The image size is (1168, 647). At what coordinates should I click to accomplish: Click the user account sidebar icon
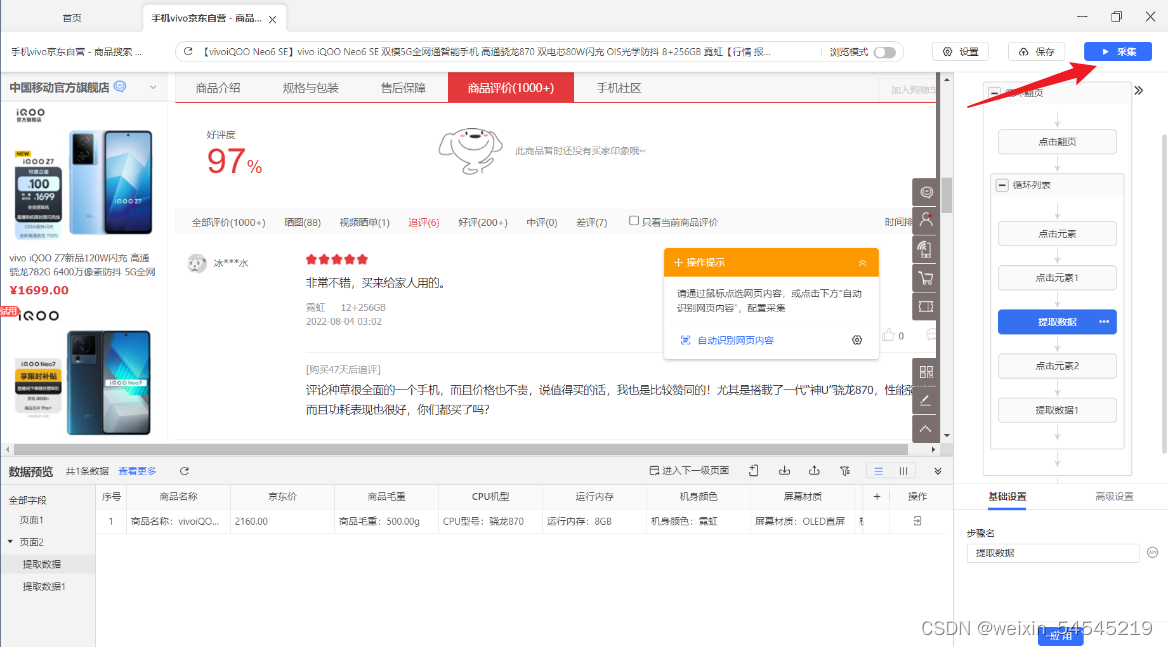pyautogui.click(x=926, y=220)
